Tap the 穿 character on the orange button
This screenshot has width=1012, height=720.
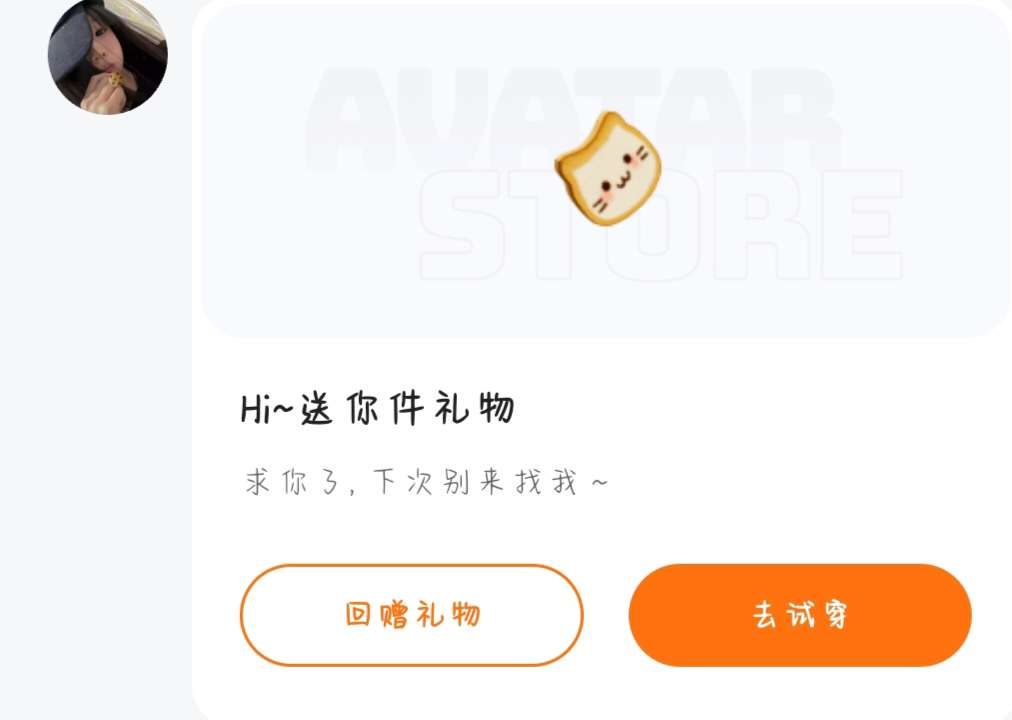[834, 614]
